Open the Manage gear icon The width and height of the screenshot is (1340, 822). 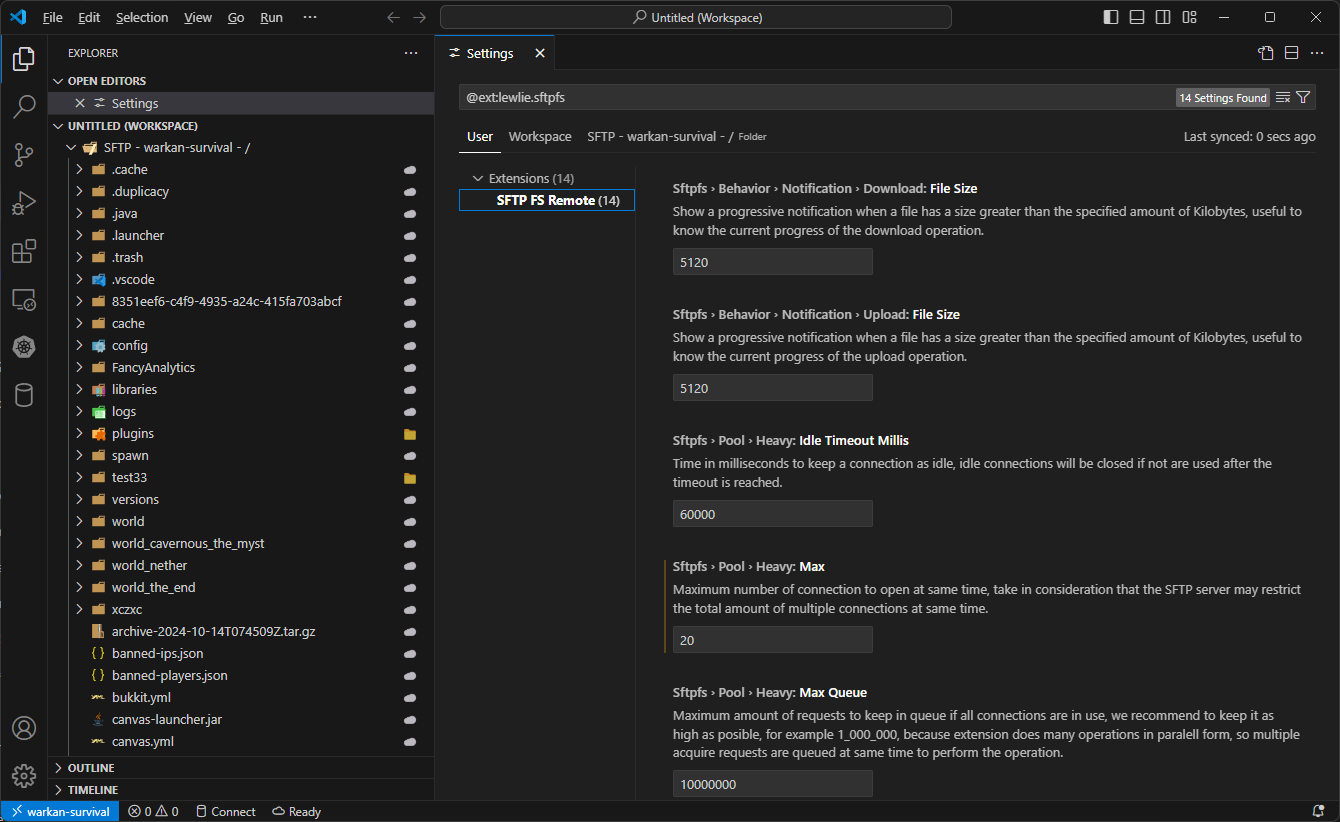coord(24,776)
